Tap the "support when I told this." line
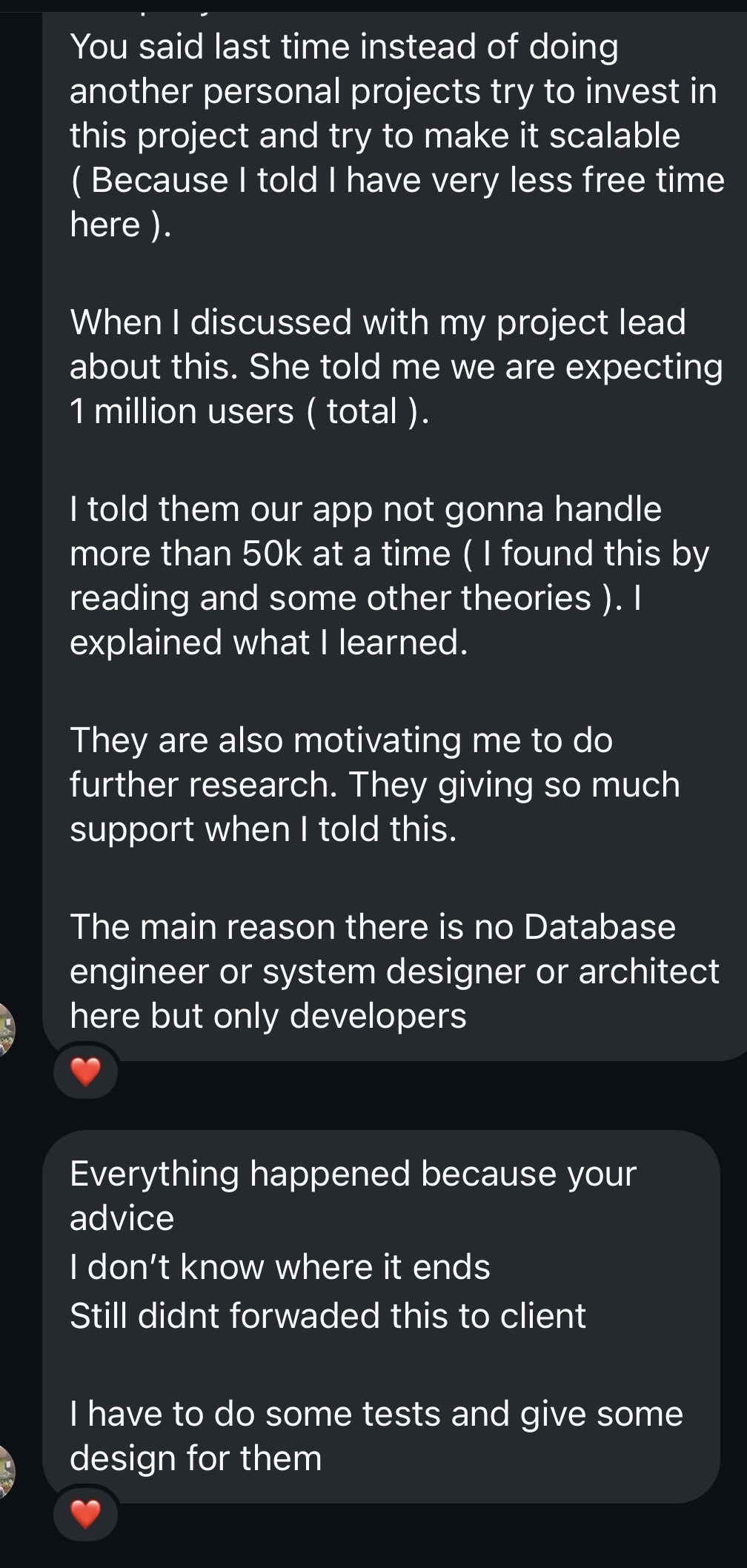The image size is (747, 1568). pyautogui.click(x=263, y=829)
